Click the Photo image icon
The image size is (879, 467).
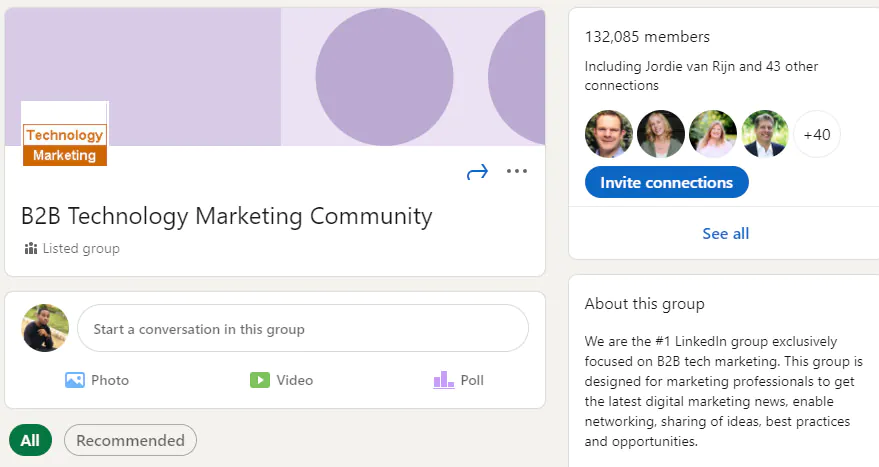75,380
